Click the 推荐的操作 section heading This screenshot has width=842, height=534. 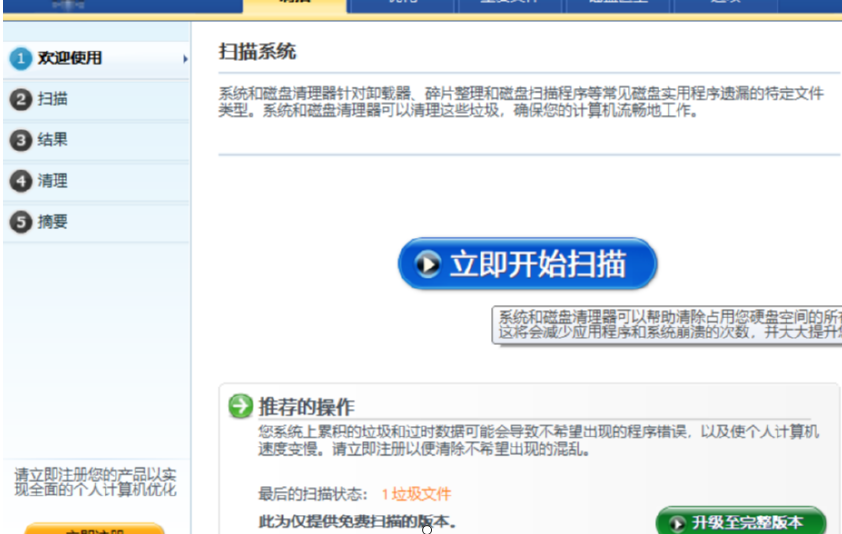(x=306, y=407)
